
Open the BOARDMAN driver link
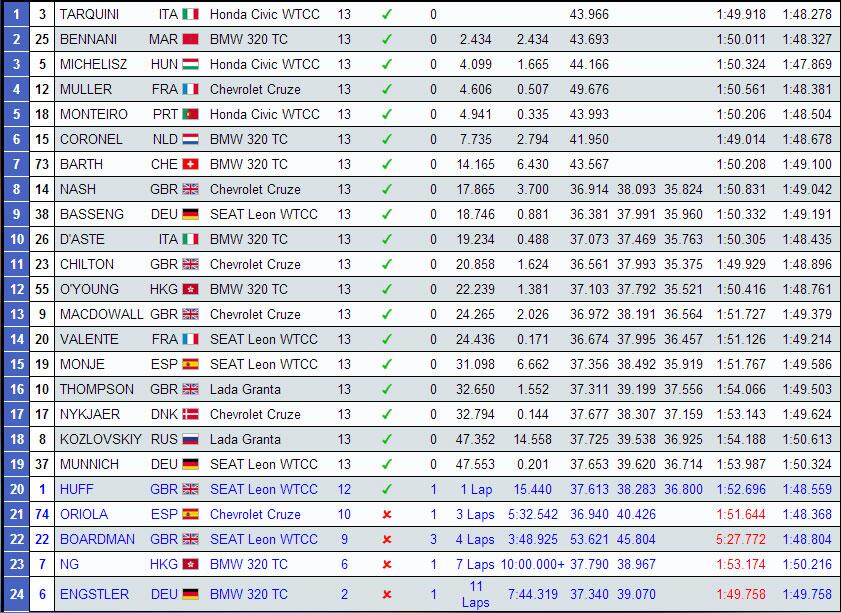(x=97, y=539)
